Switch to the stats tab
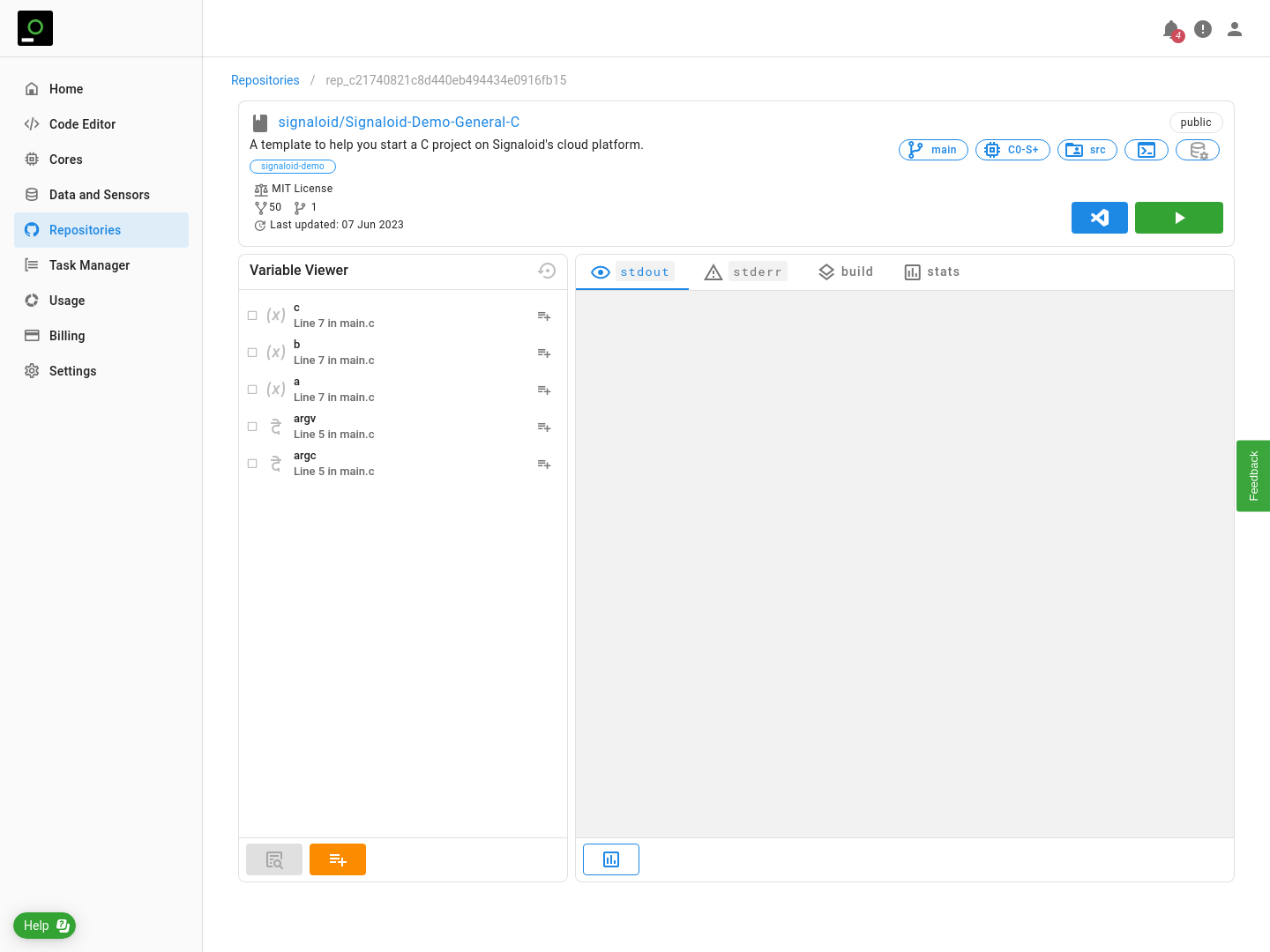 tap(932, 271)
